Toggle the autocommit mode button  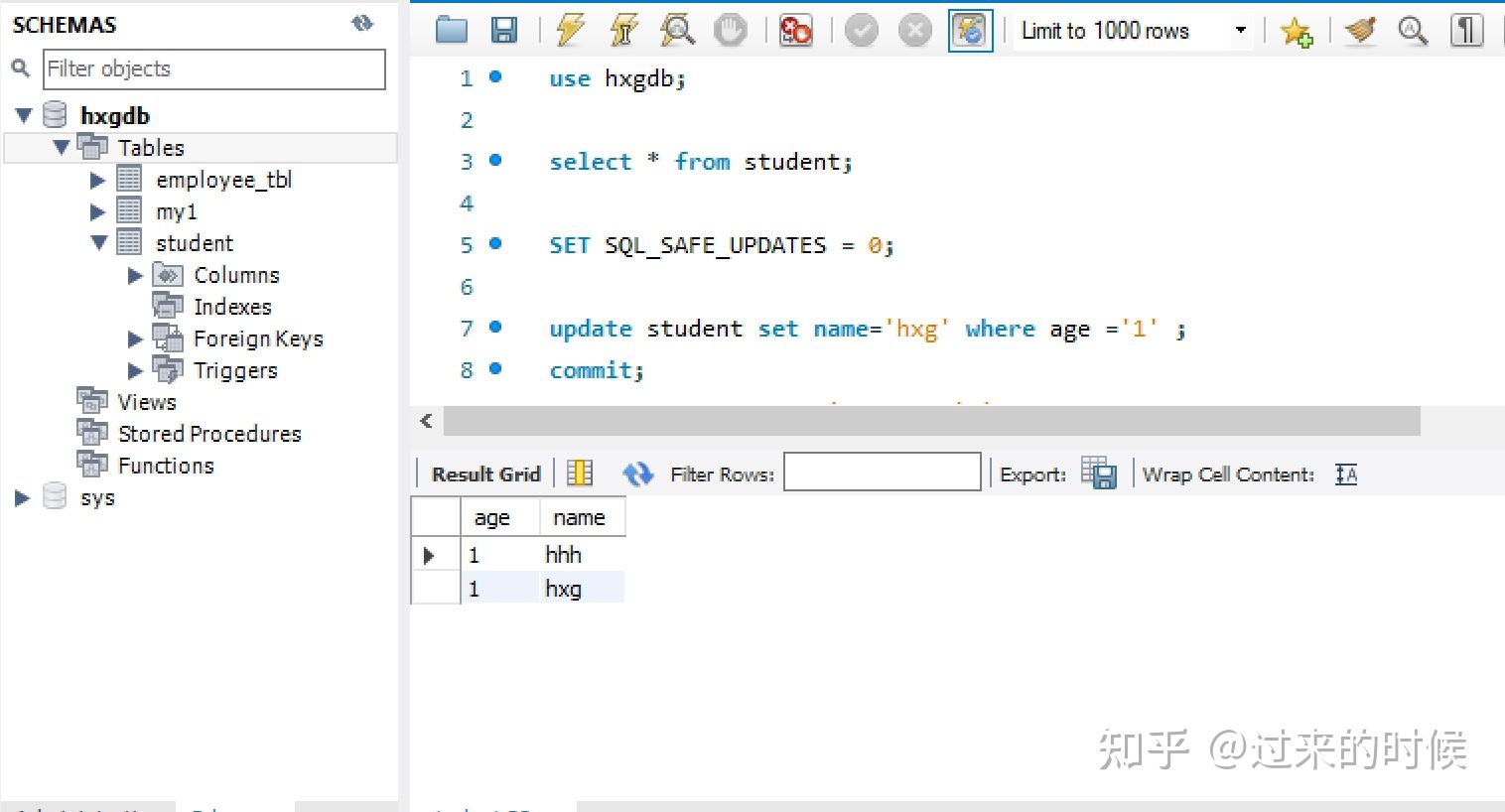[x=970, y=31]
